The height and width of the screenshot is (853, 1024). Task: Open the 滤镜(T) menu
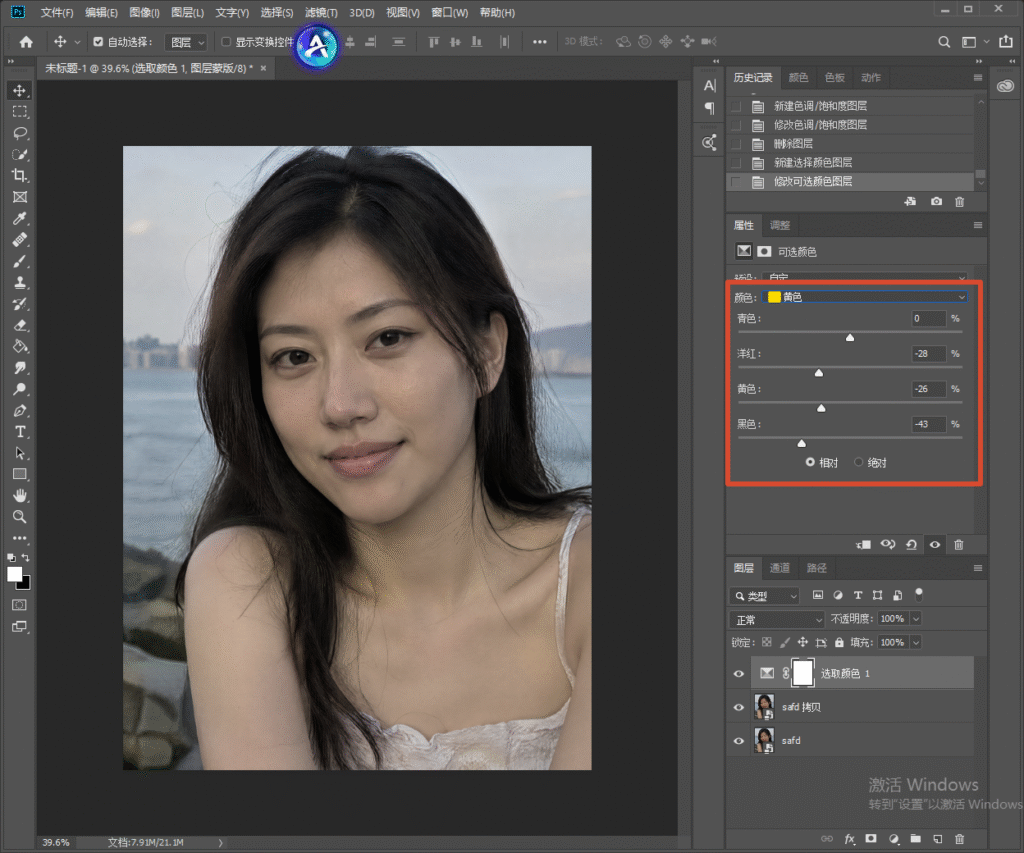click(321, 12)
